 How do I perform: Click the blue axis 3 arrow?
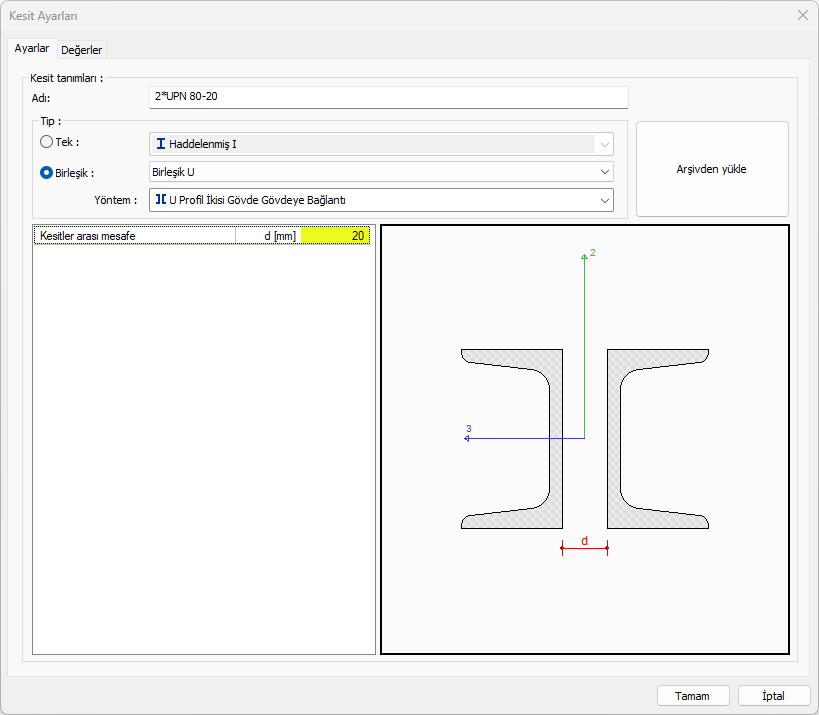(x=468, y=438)
